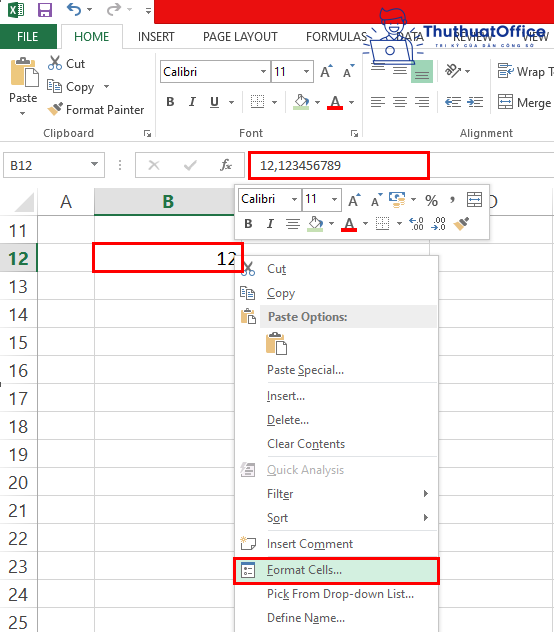Choose Format Cells from context menu
The width and height of the screenshot is (554, 632).
[336, 570]
